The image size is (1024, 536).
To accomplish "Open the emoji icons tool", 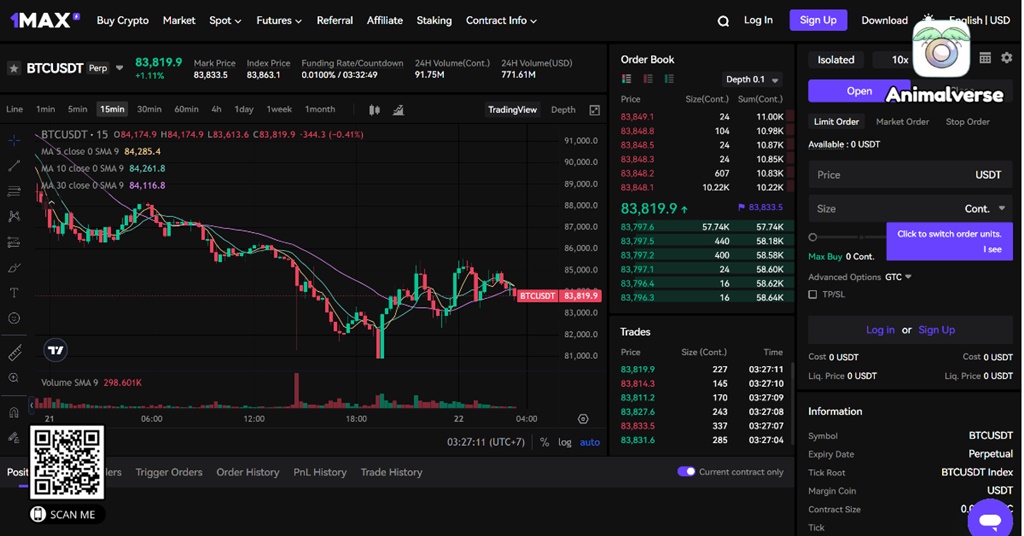I will [x=14, y=319].
